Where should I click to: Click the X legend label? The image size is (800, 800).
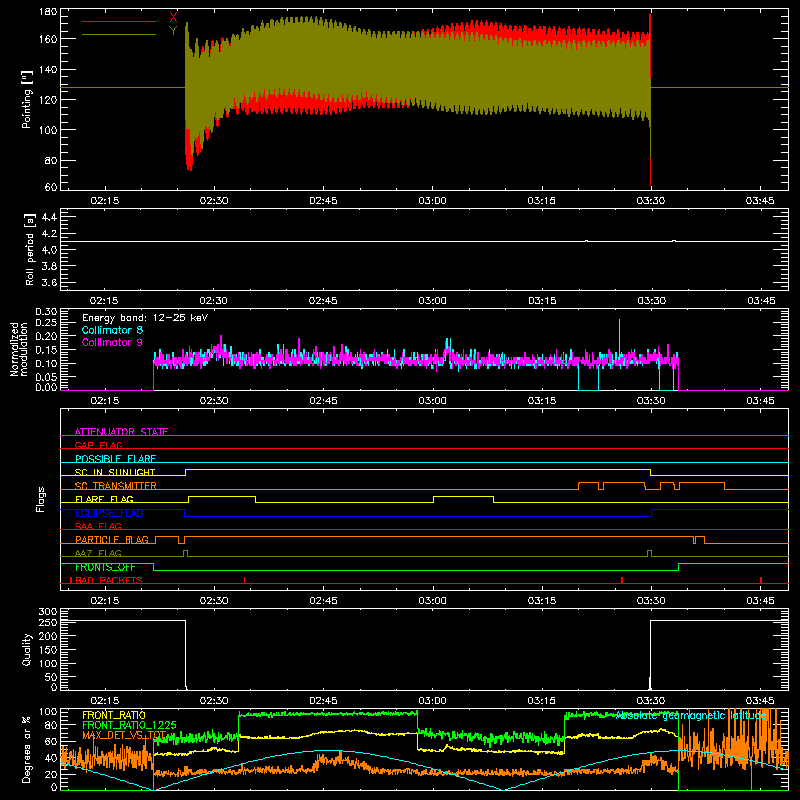tap(173, 18)
